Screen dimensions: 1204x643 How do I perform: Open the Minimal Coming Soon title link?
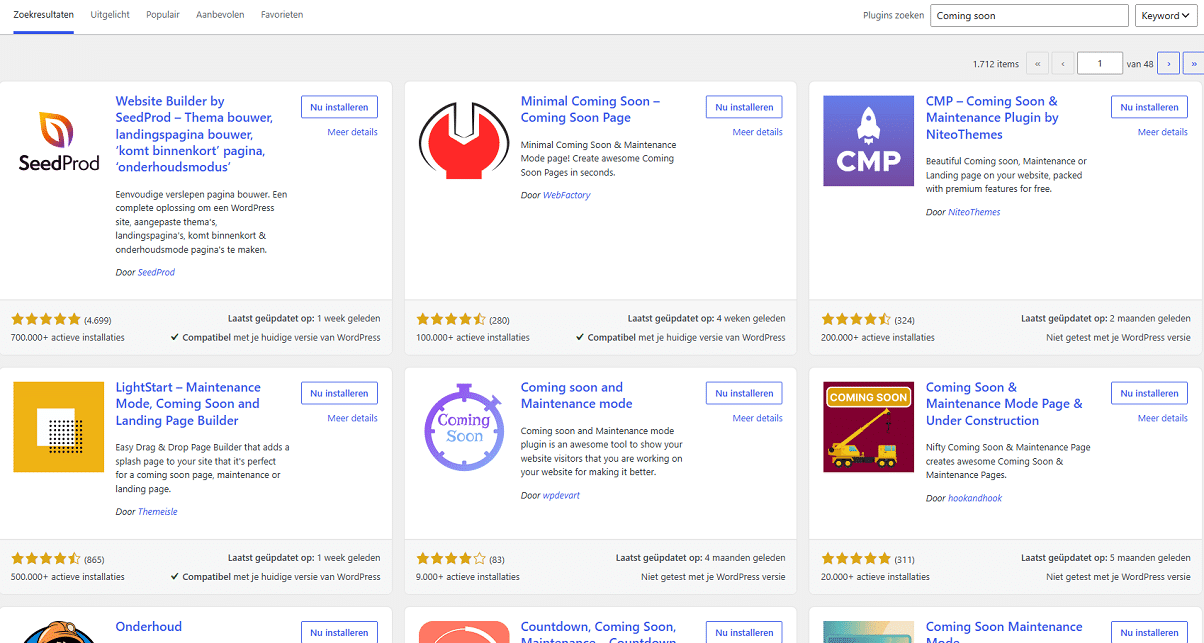[590, 109]
